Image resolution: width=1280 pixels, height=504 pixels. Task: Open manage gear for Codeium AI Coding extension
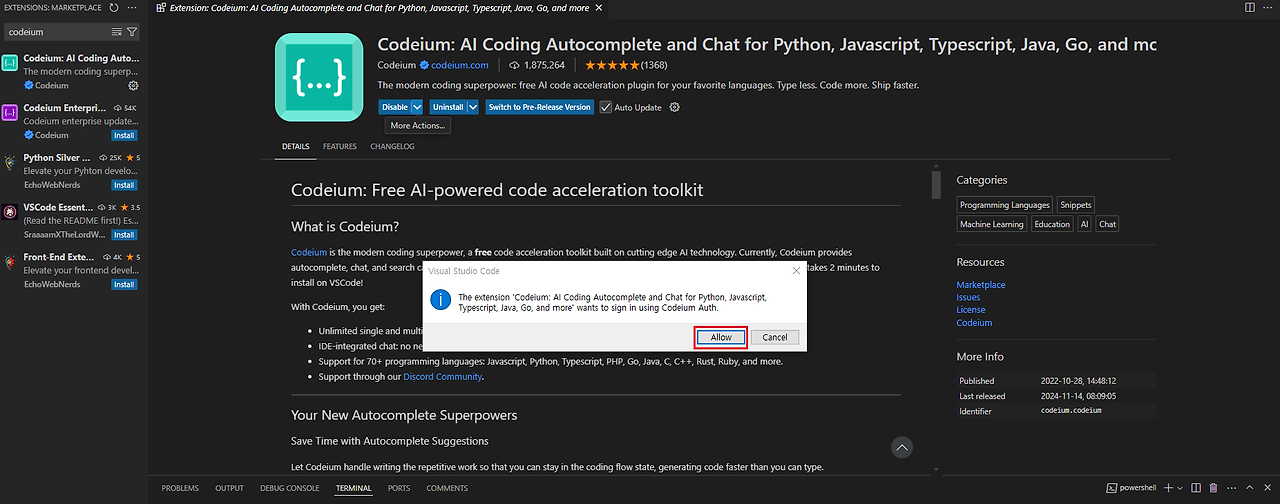tap(133, 86)
